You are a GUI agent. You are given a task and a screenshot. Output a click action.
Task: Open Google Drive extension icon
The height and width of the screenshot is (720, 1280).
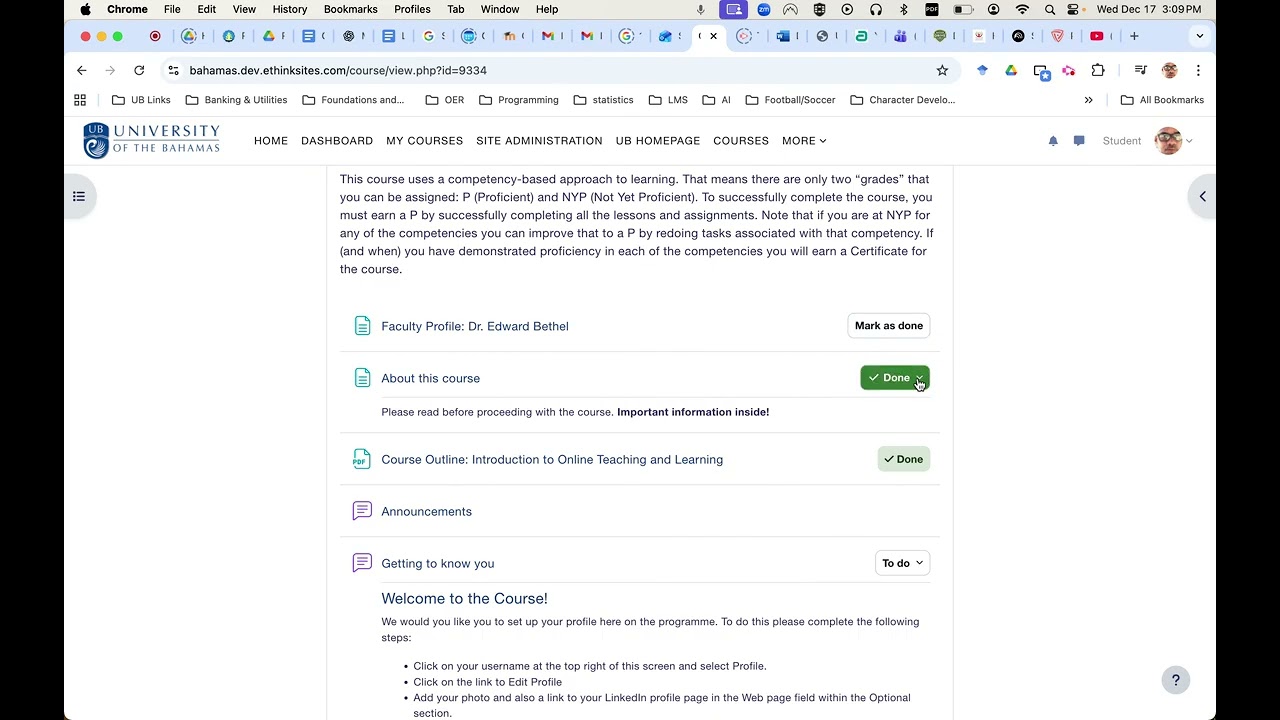click(x=1011, y=70)
